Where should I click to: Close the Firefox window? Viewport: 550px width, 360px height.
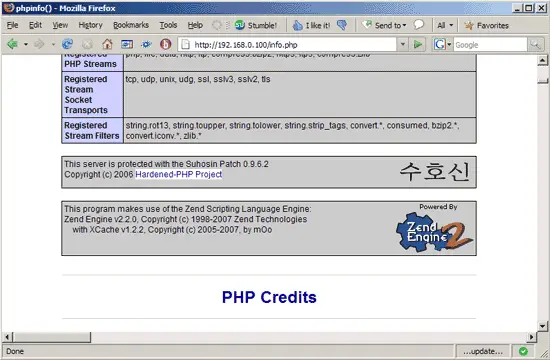[x=541, y=8]
